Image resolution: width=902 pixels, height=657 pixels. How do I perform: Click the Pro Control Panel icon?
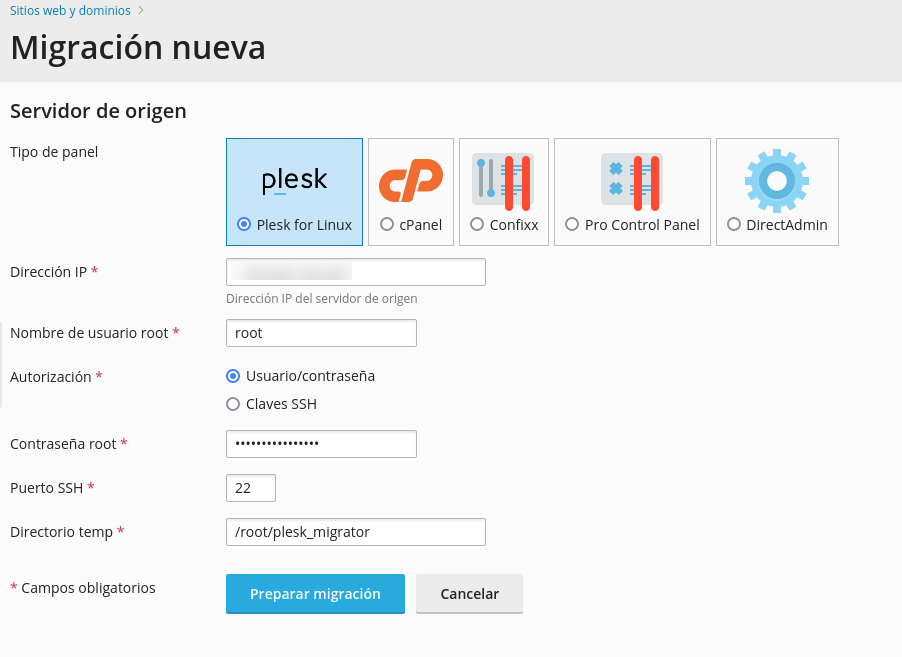coord(632,182)
